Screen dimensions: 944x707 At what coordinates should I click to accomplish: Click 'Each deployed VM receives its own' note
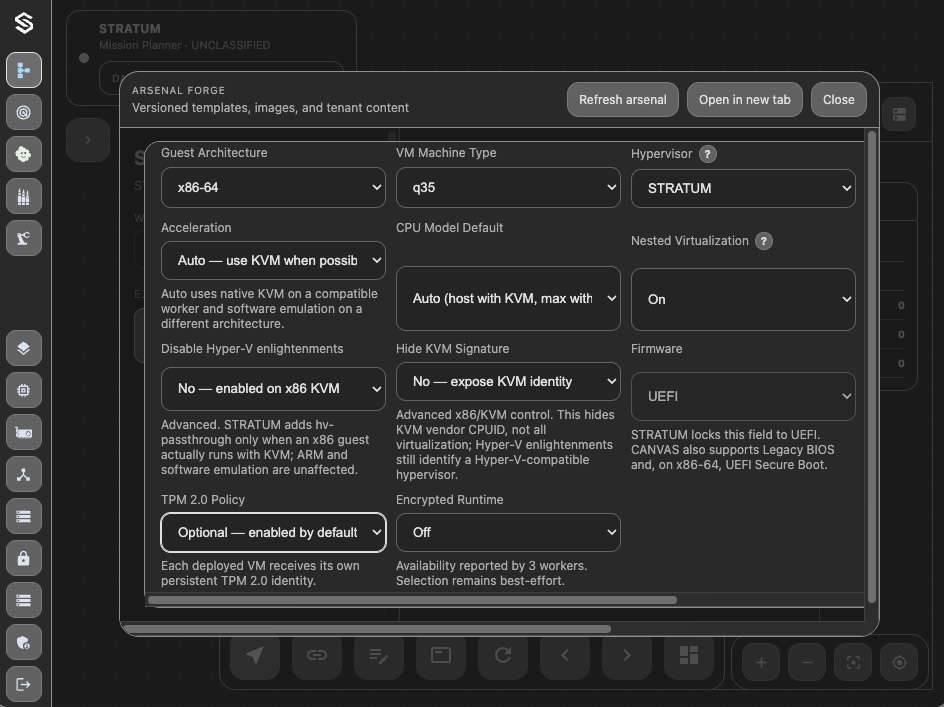coord(260,566)
